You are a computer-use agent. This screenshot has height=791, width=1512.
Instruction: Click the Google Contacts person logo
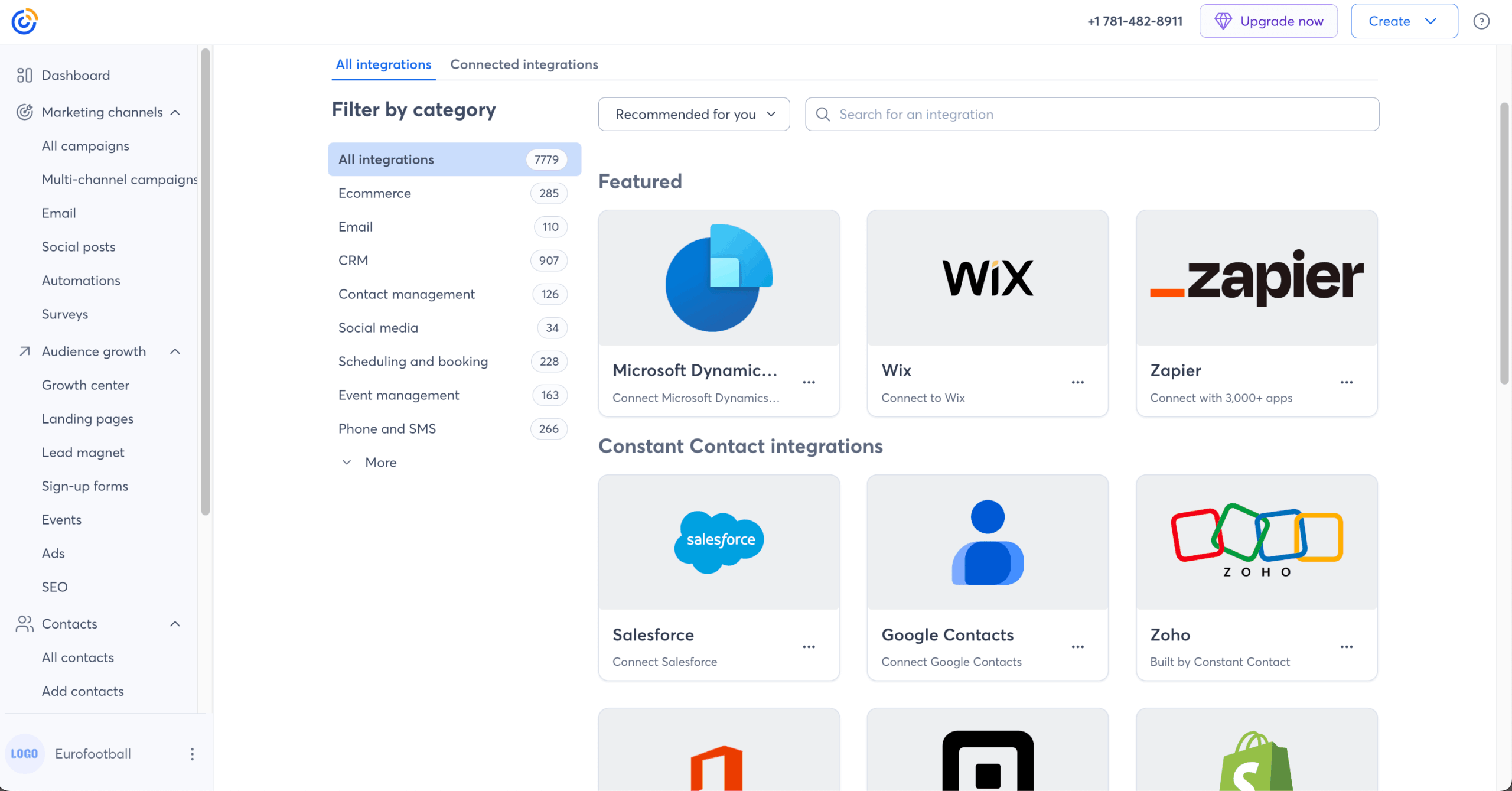(988, 542)
